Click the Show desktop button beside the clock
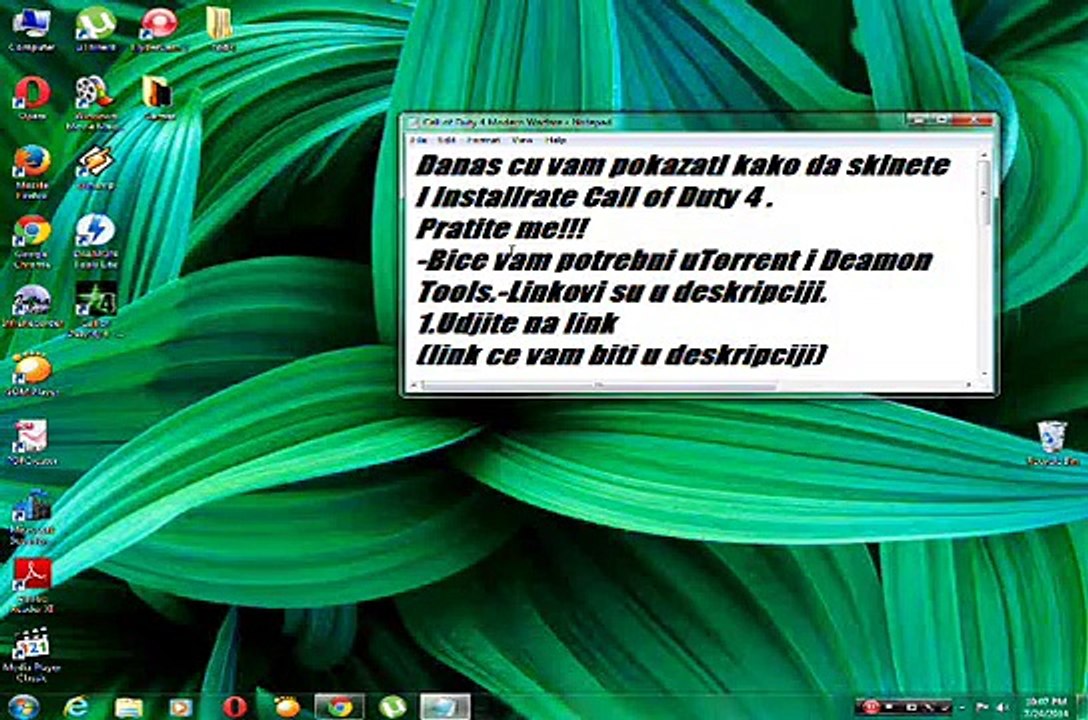 click(1081, 707)
